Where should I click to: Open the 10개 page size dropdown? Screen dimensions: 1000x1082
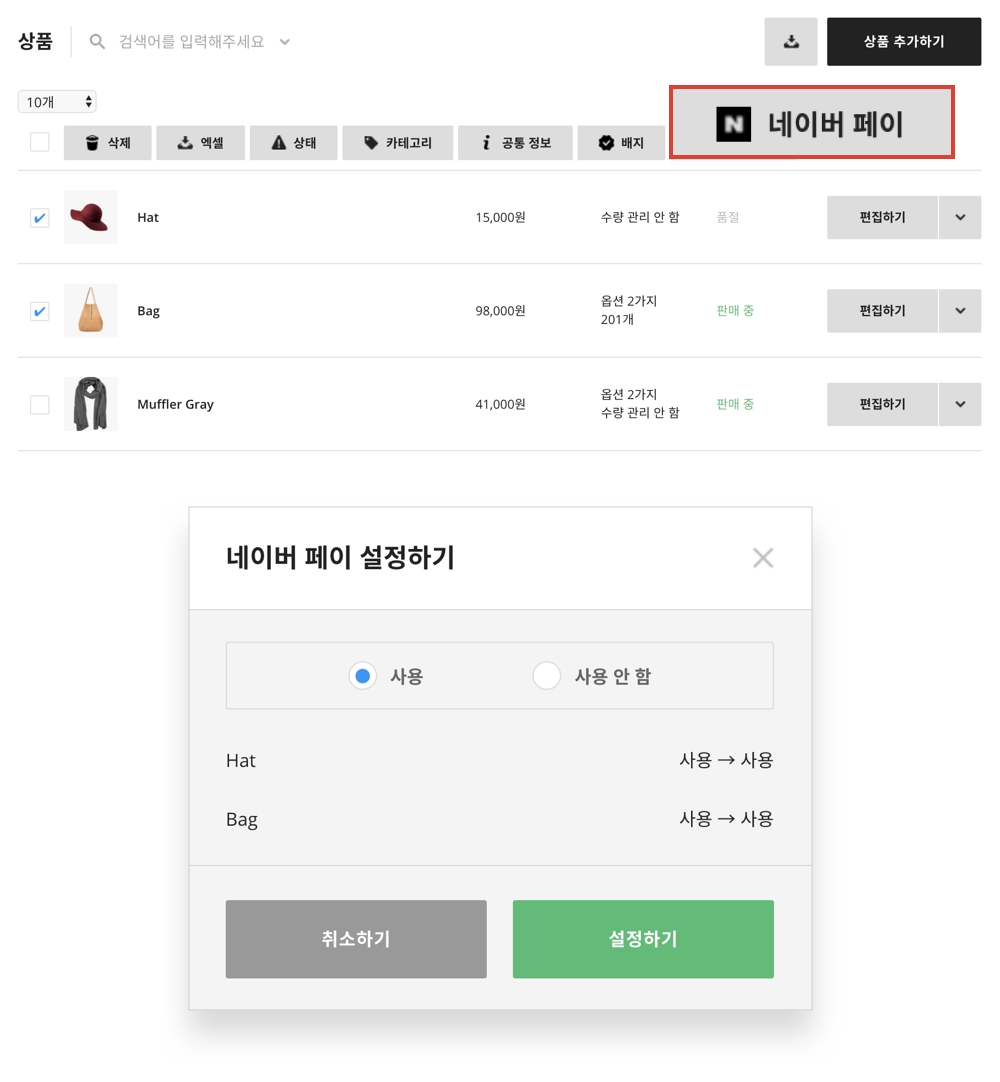[57, 102]
